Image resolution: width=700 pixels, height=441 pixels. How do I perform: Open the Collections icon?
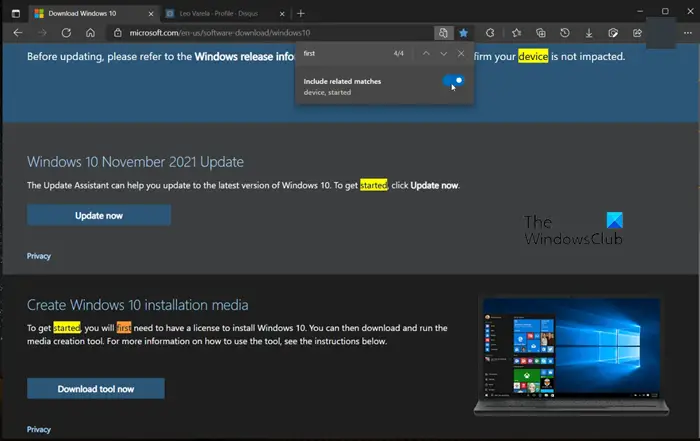coord(541,33)
